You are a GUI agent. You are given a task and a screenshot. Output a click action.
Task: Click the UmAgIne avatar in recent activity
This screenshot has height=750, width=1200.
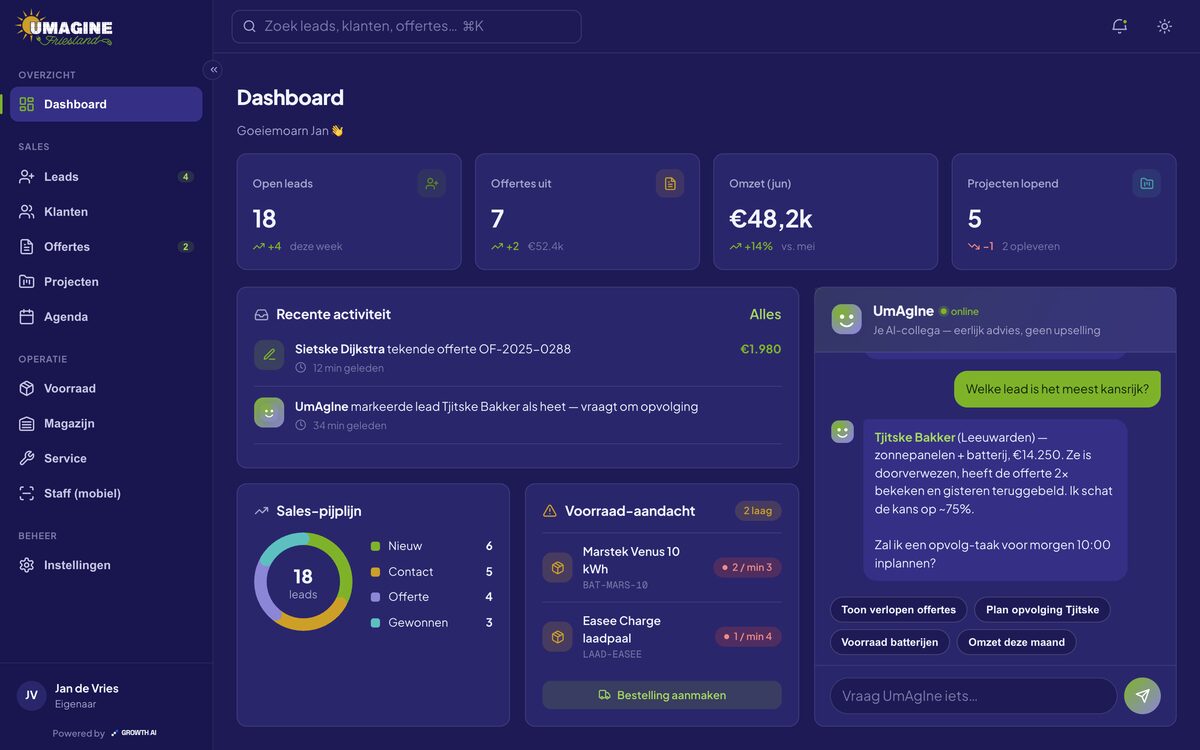(x=269, y=412)
